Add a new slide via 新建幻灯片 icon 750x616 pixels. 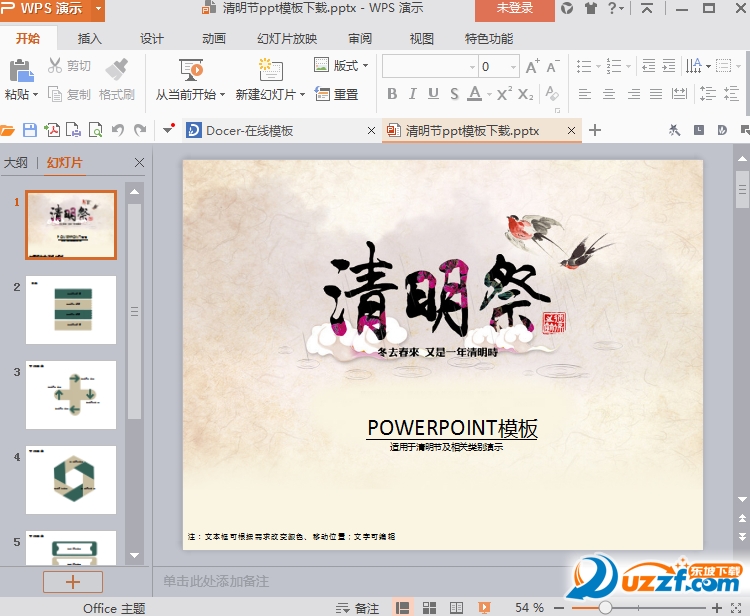click(x=271, y=70)
